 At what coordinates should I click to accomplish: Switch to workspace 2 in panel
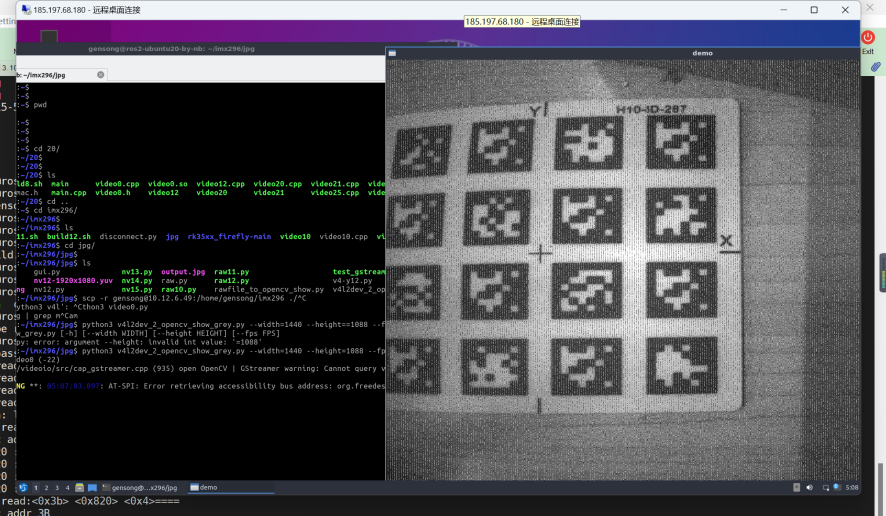pos(46,487)
